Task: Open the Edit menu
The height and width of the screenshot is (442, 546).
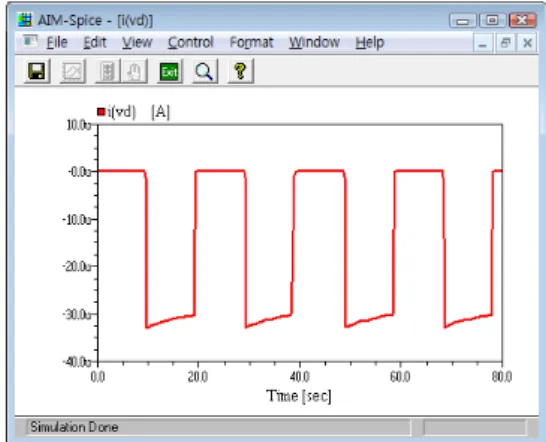Action: pos(95,42)
